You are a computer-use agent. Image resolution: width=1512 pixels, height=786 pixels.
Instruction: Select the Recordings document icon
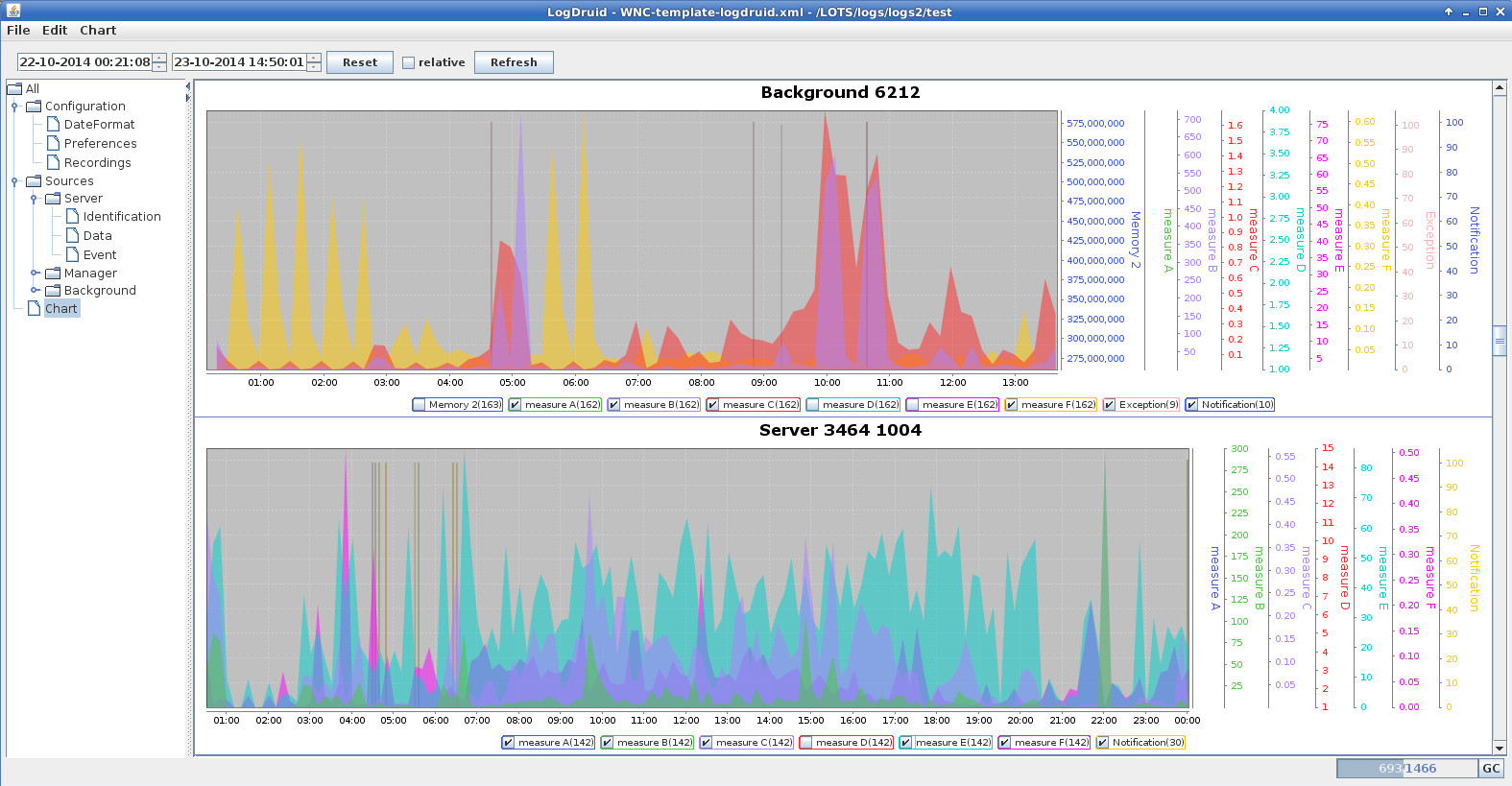(x=54, y=163)
